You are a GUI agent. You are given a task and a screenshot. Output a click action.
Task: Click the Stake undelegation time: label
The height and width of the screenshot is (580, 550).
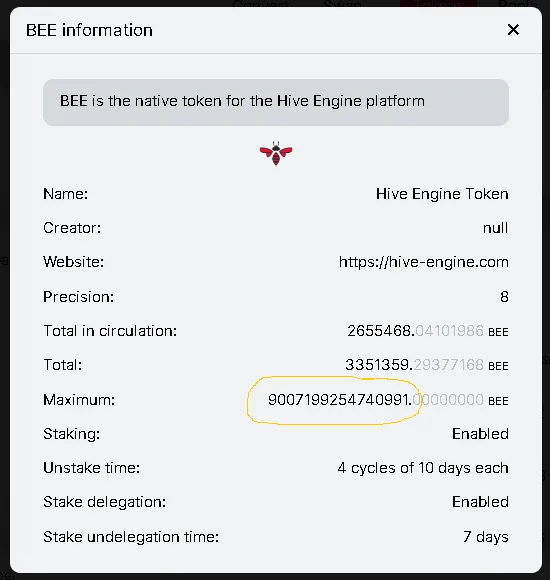[131, 537]
